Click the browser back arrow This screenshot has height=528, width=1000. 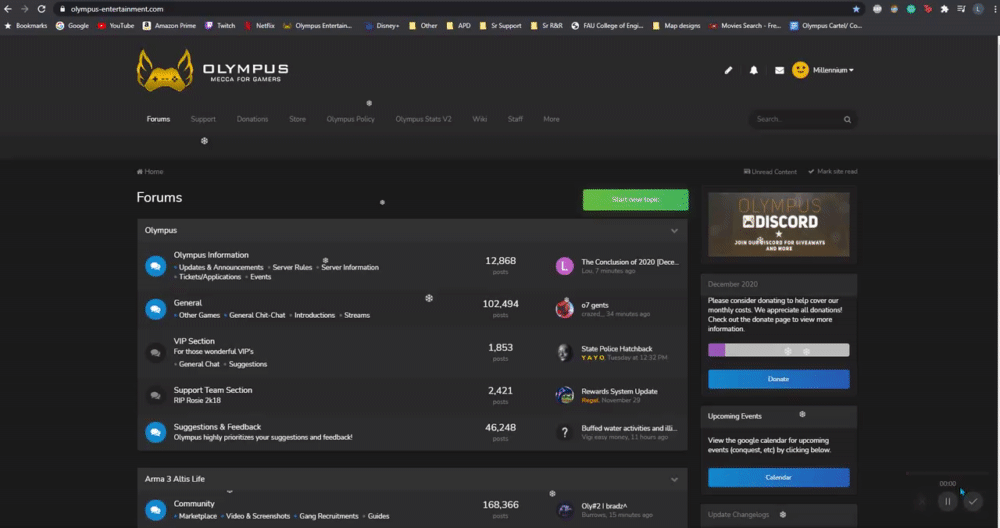click(8, 9)
